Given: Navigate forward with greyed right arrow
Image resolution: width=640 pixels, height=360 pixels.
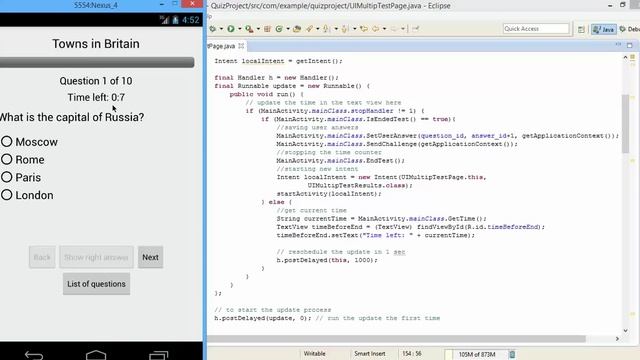Looking at the screenshot, I should (394, 29).
